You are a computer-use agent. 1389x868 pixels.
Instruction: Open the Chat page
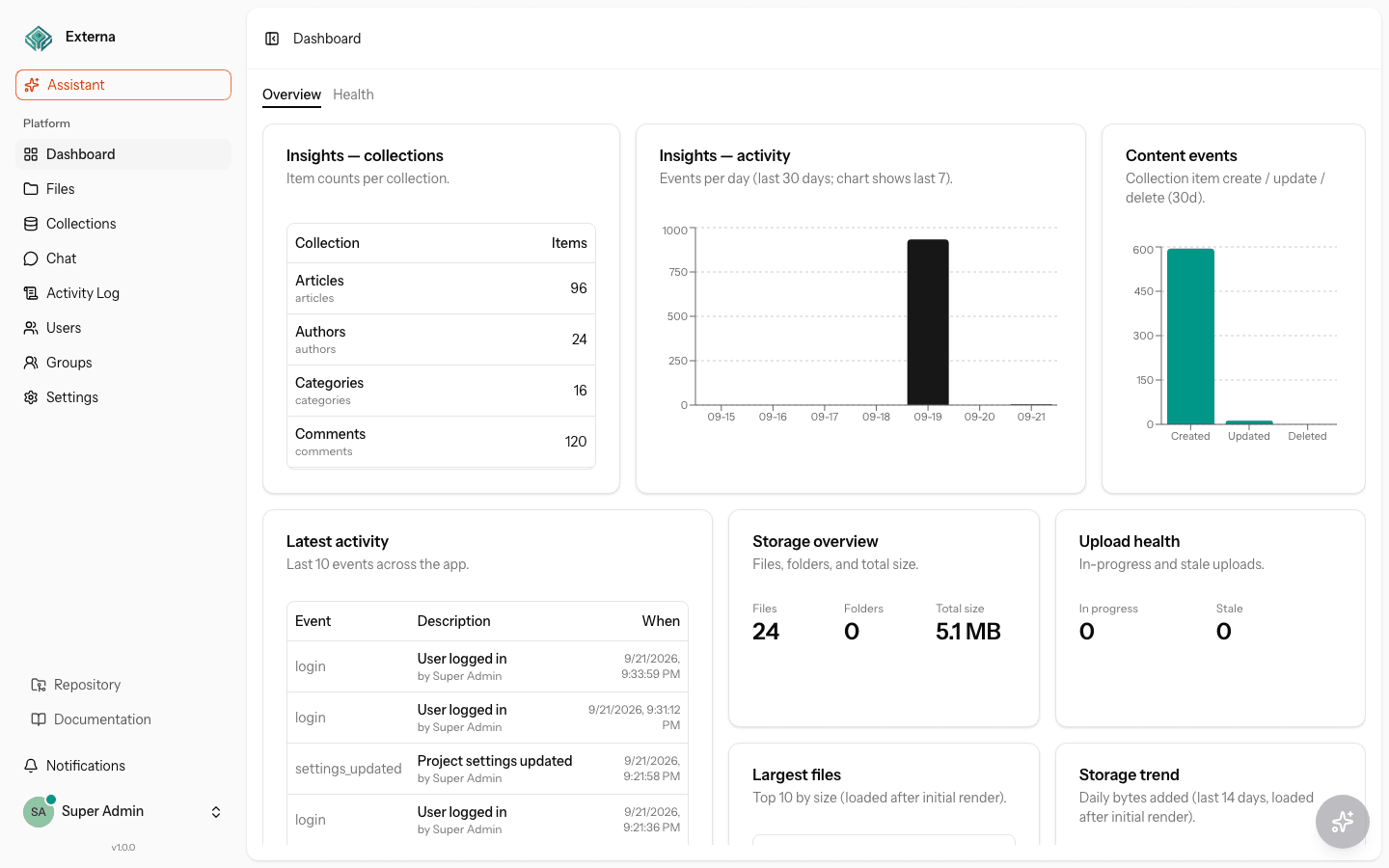click(123, 258)
